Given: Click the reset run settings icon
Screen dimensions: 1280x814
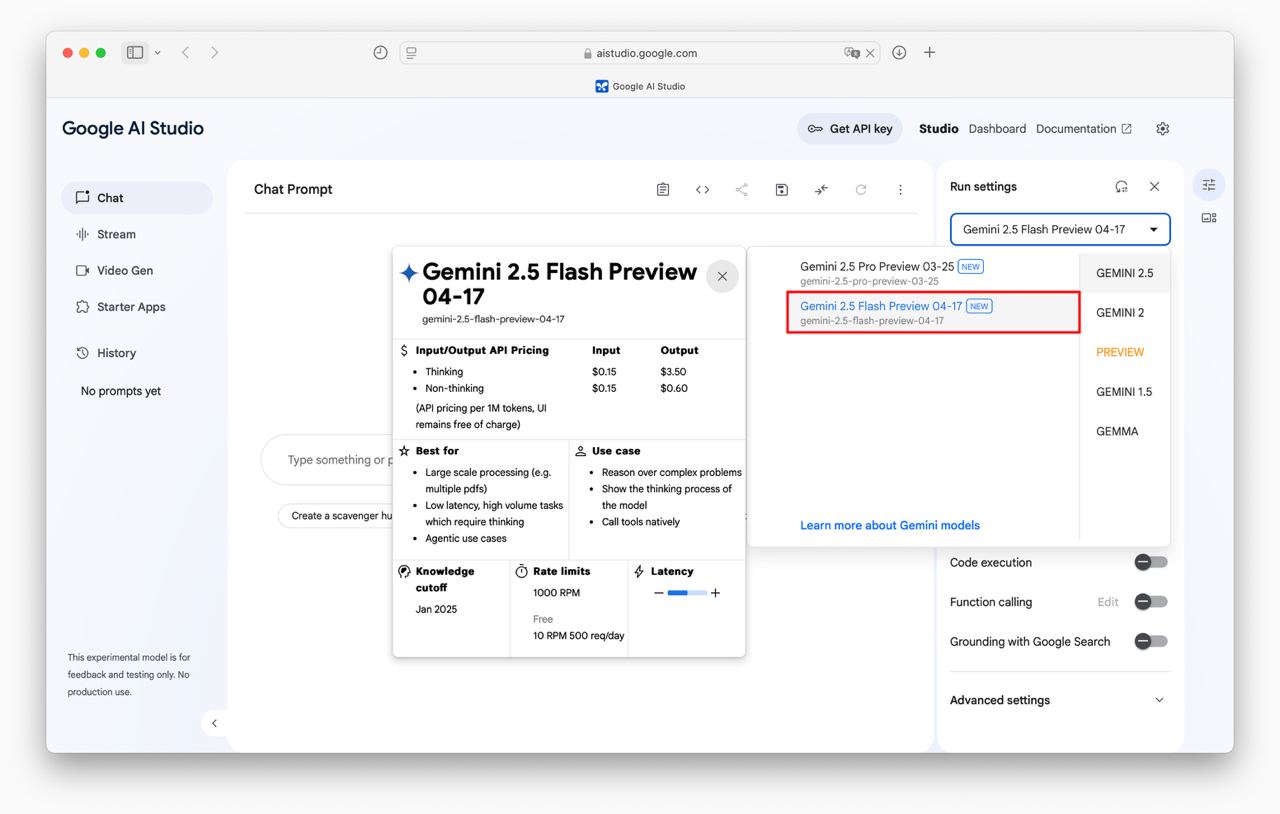Looking at the screenshot, I should pyautogui.click(x=1122, y=187).
